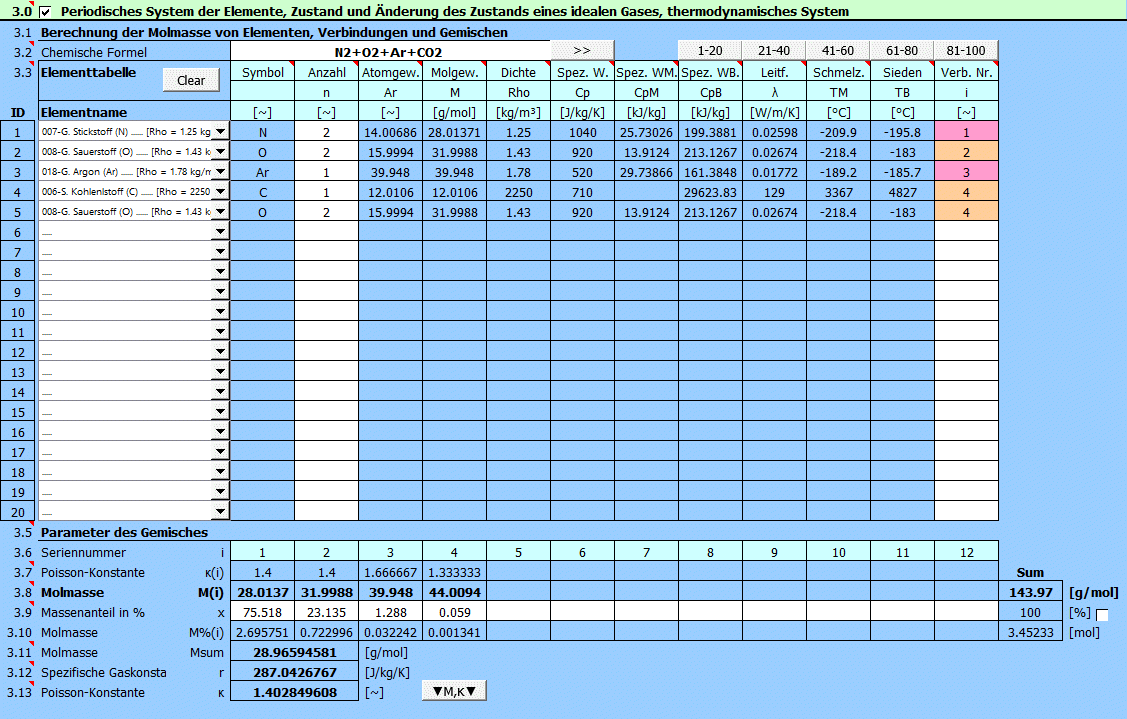Click the Anzahl cell for Argon
Viewport: 1127px width, 719px height.
(x=326, y=171)
